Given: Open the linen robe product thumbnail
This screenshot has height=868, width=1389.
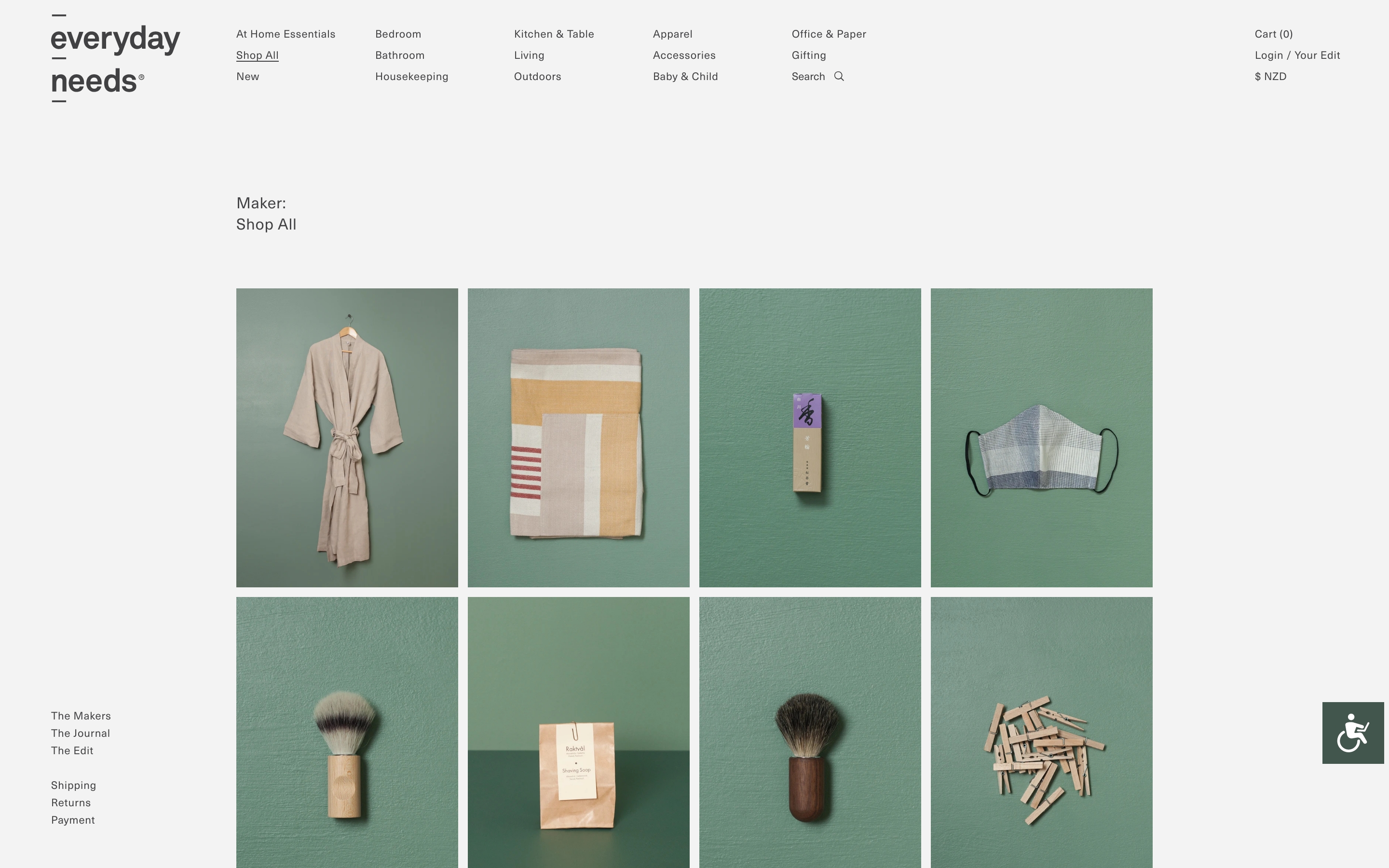Looking at the screenshot, I should click(x=347, y=437).
